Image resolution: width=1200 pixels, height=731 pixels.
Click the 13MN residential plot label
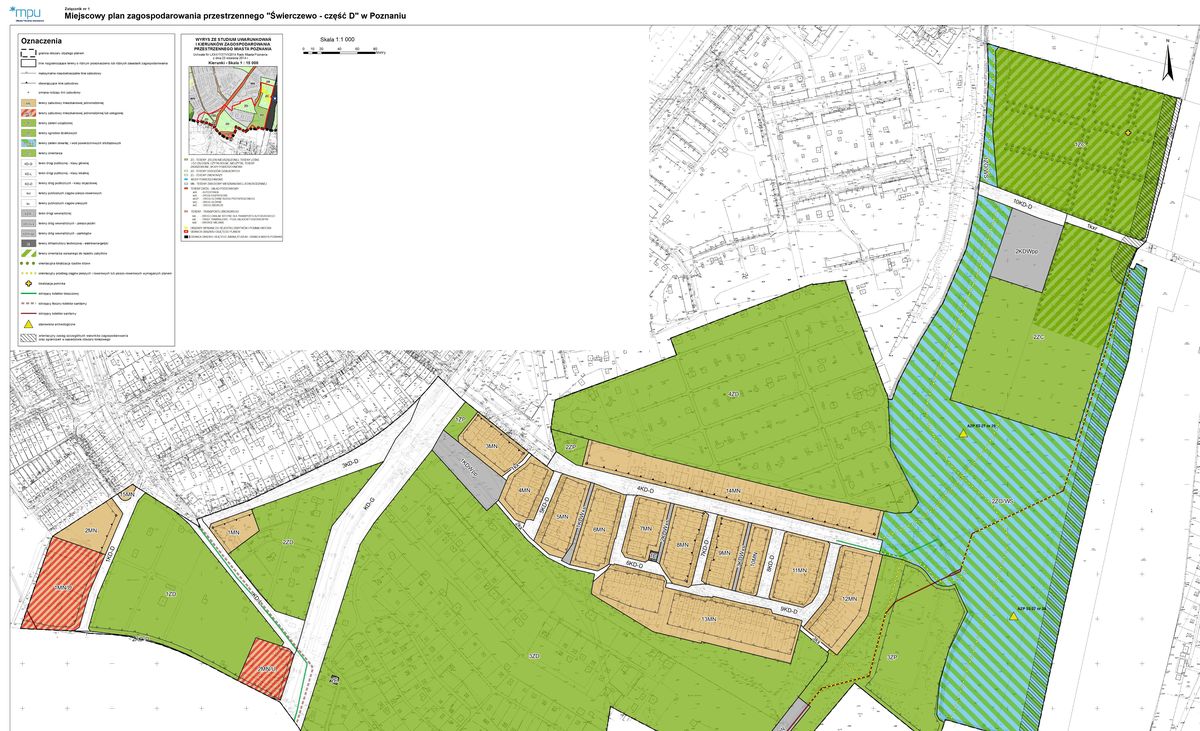pyautogui.click(x=708, y=620)
